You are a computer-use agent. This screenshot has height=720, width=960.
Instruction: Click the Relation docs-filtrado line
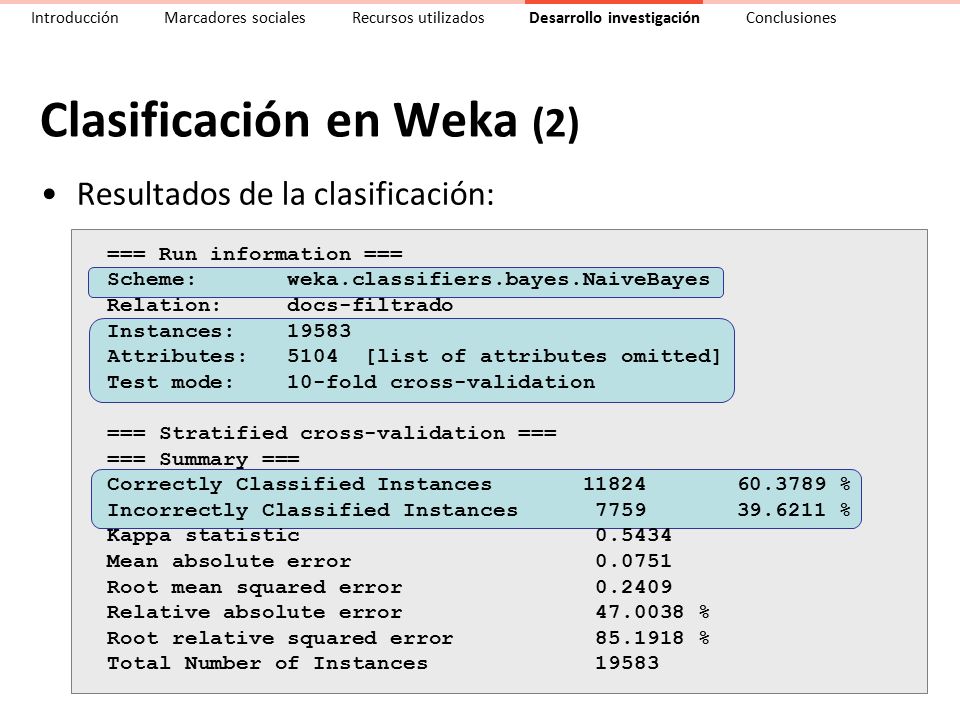coord(280,305)
